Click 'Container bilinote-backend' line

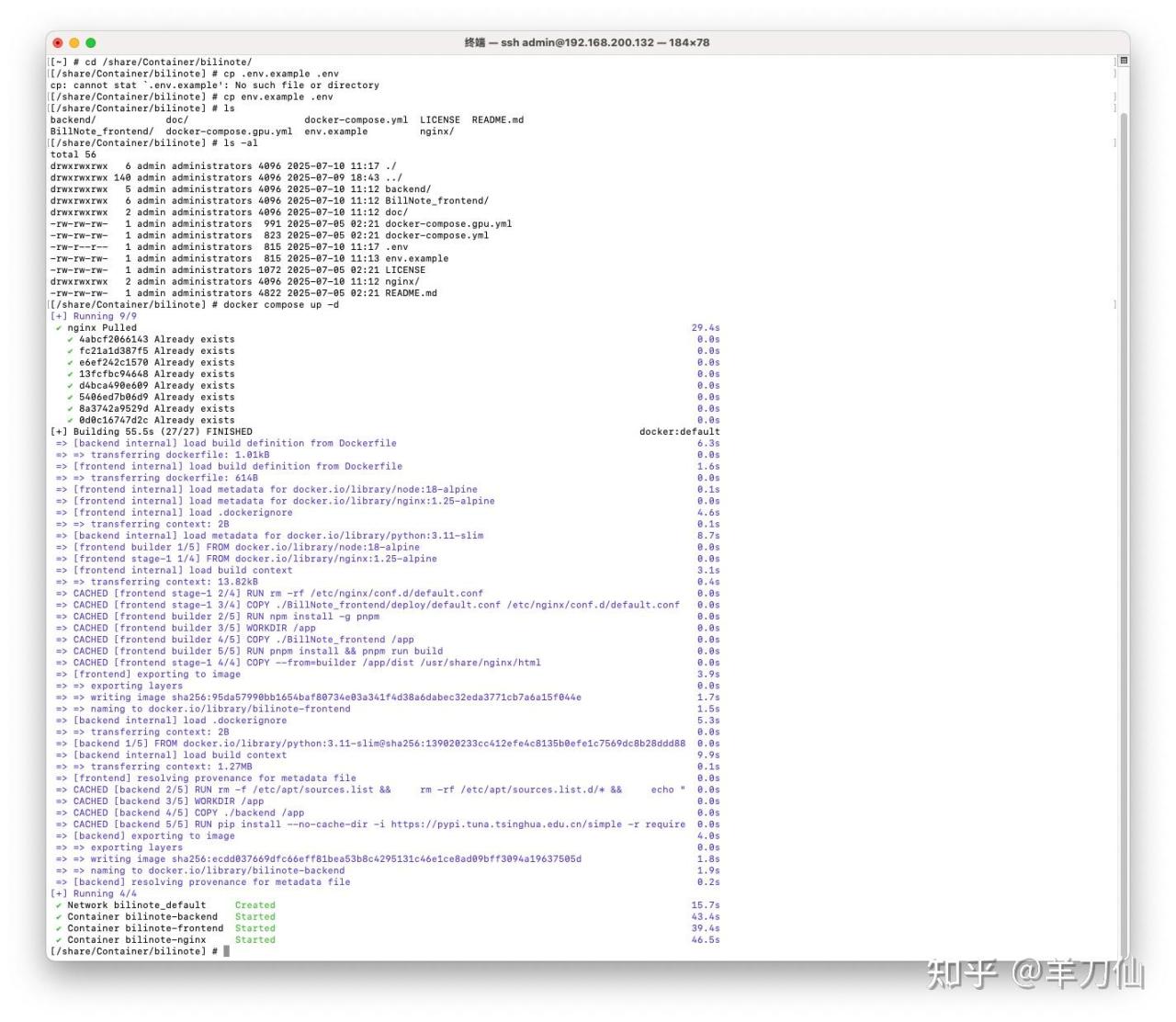pos(137,917)
